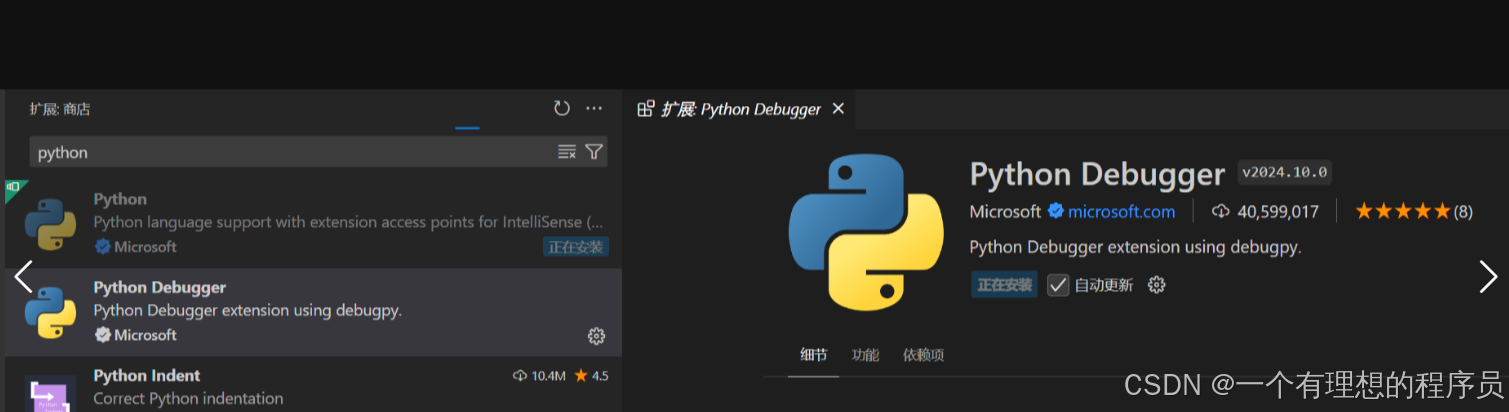Open the extension search filter menu
The image size is (1509, 412).
(x=594, y=152)
